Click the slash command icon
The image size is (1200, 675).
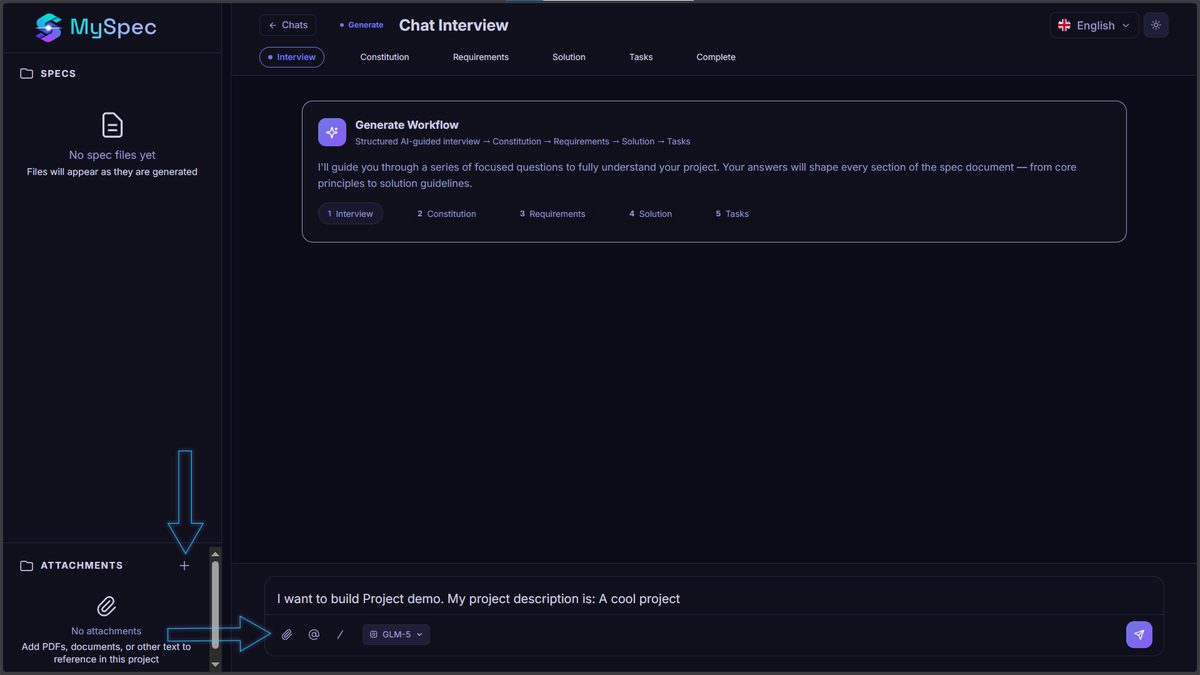[340, 634]
